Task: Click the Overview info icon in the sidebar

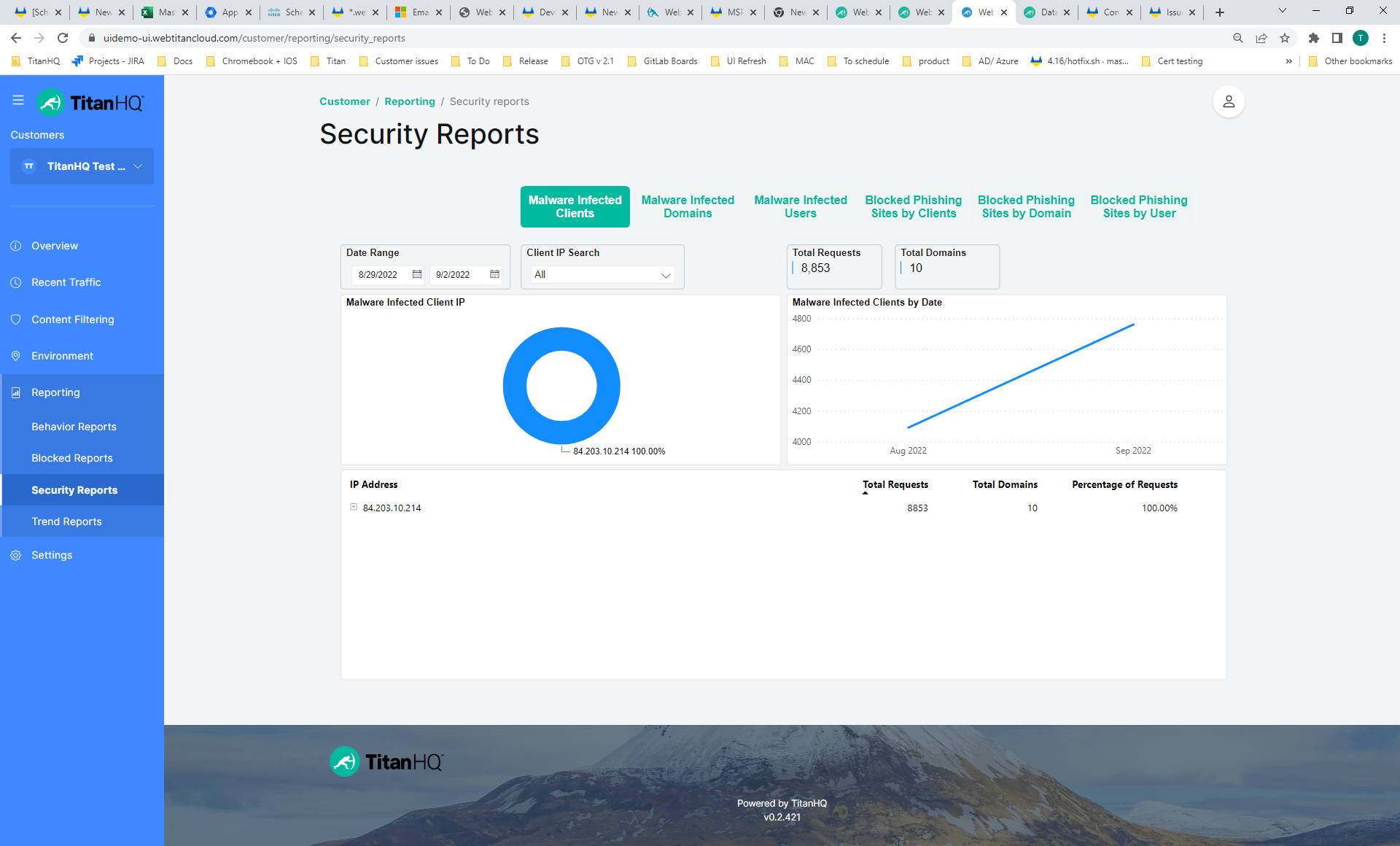Action: coord(16,246)
